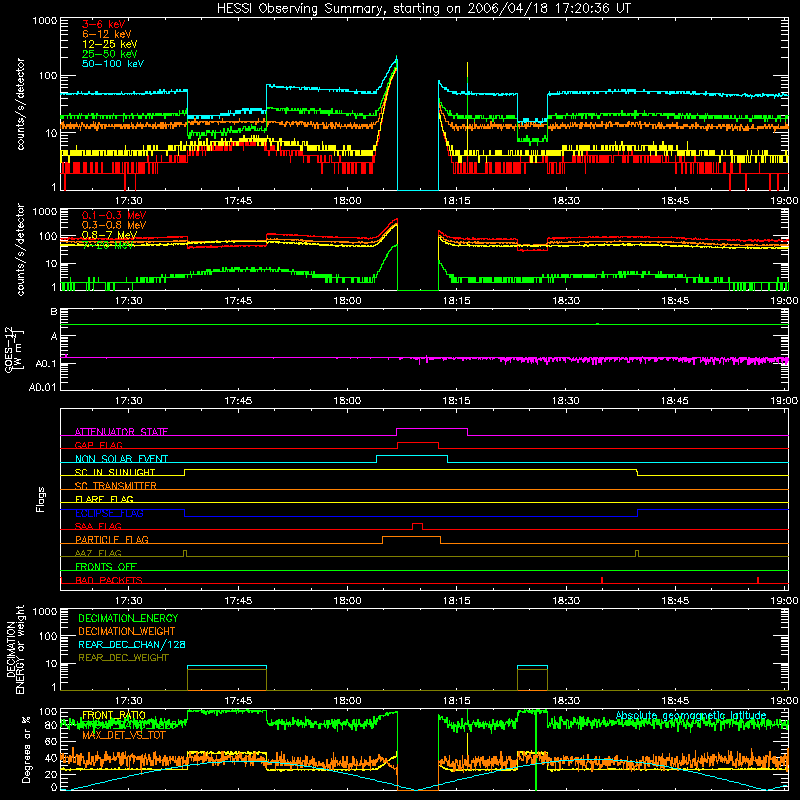Click the 0.1-0.3 MeV legend entry
The width and height of the screenshot is (800, 800).
pos(114,215)
